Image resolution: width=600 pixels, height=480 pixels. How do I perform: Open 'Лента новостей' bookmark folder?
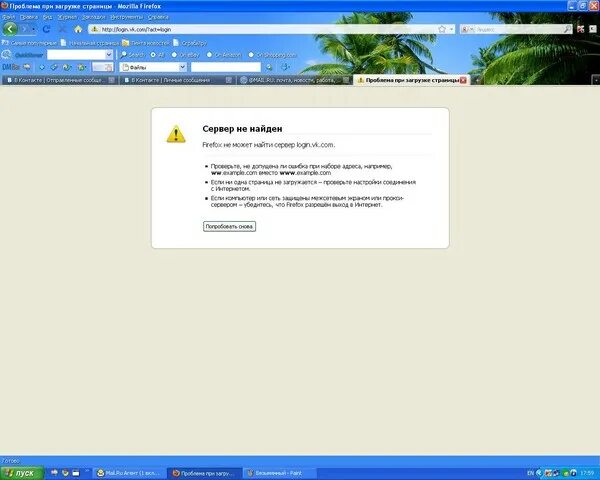146,43
